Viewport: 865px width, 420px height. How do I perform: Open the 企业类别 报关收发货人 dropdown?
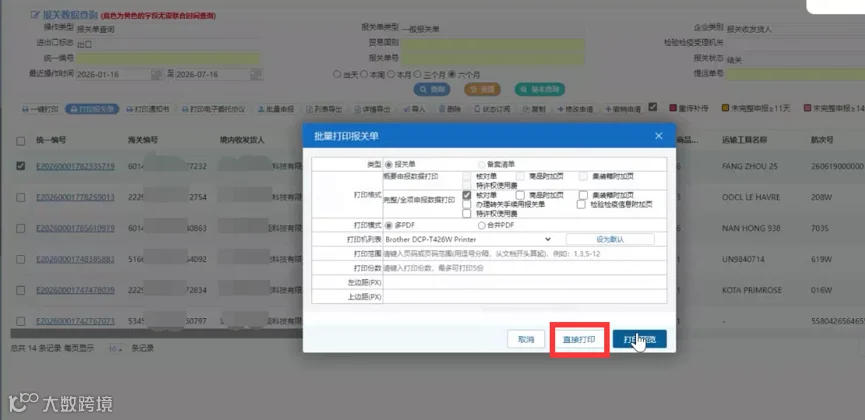click(795, 29)
